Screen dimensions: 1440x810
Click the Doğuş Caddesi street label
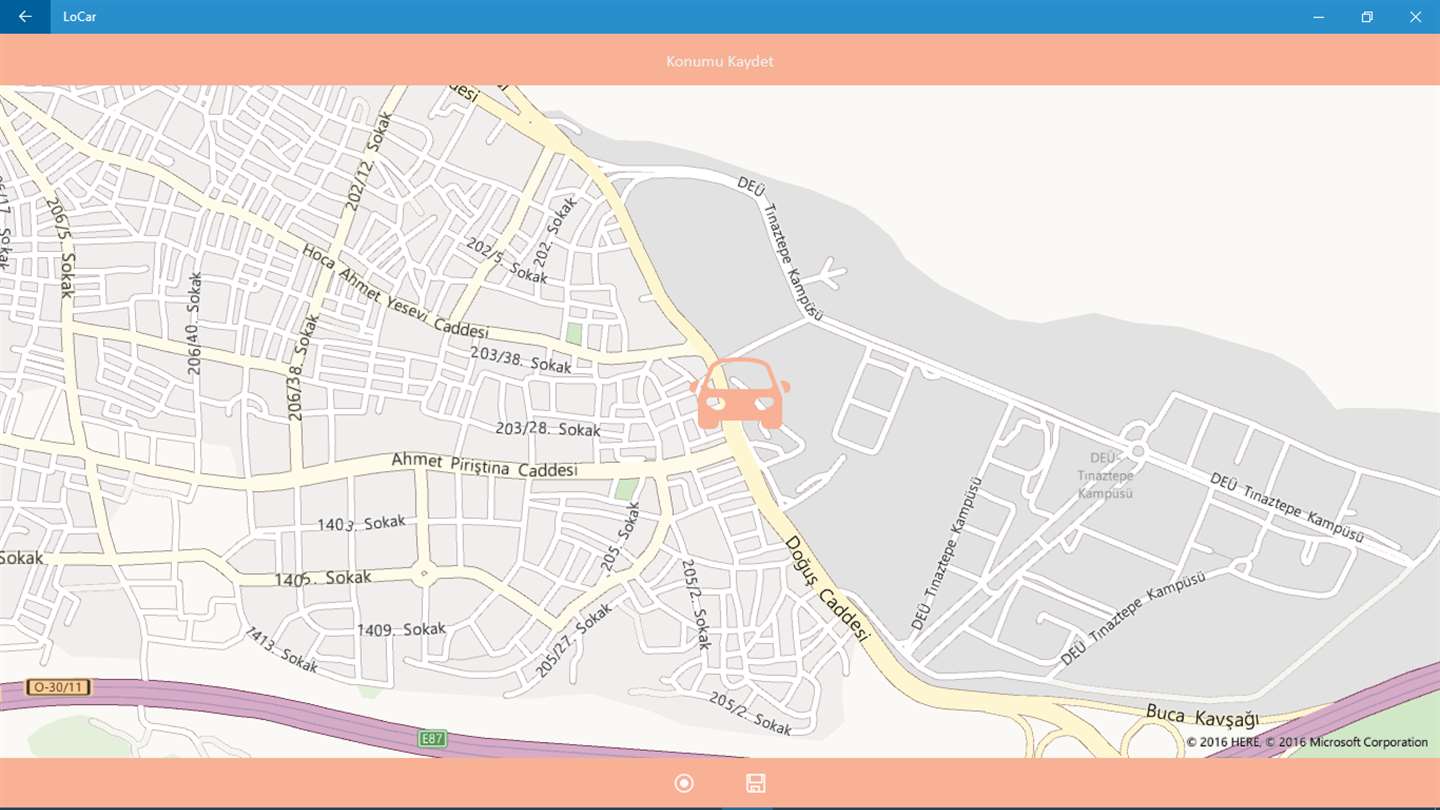click(x=829, y=587)
